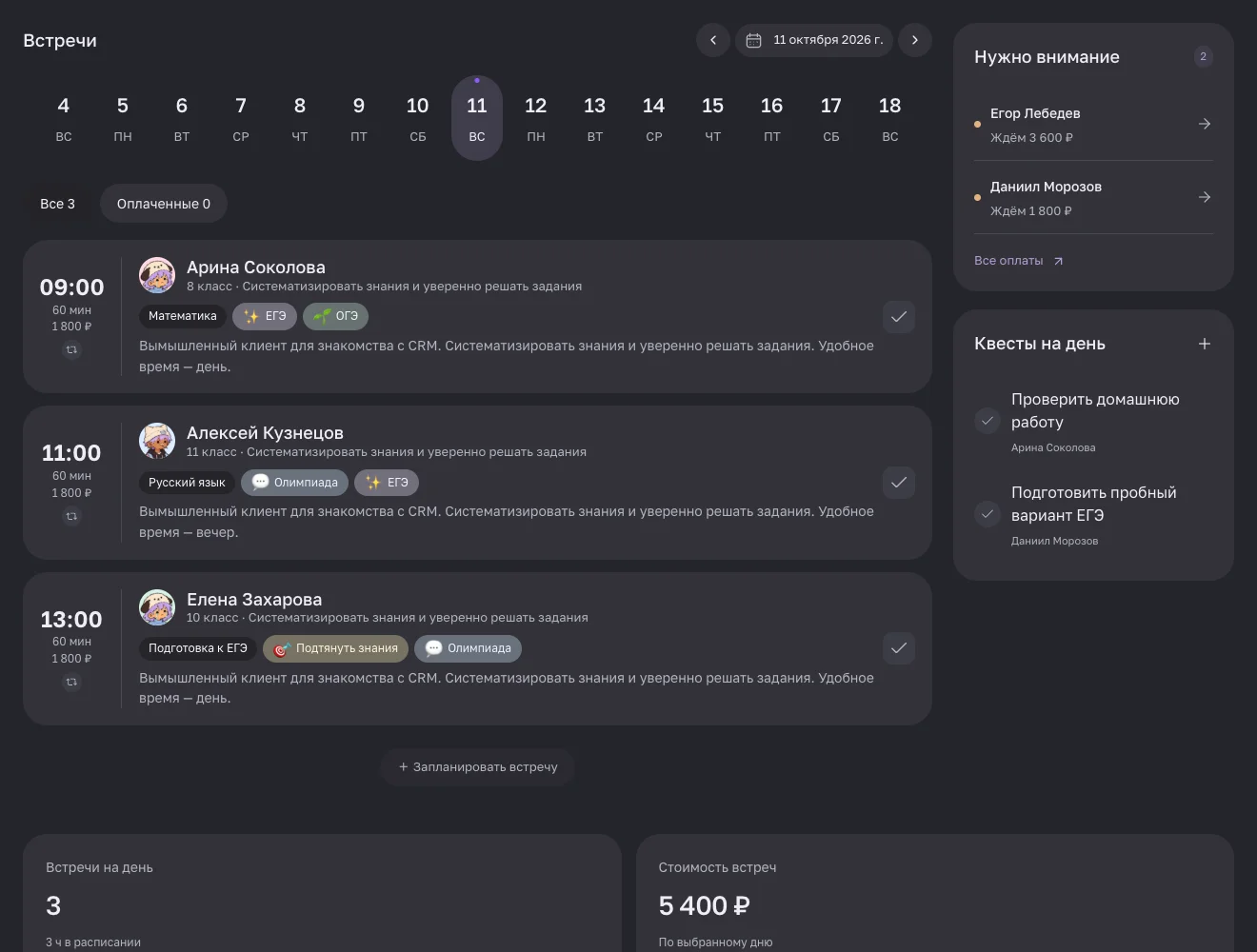Click ЕГЭ tag on Алексей Кузнецов card
Image resolution: width=1257 pixels, height=952 pixels.
[387, 483]
